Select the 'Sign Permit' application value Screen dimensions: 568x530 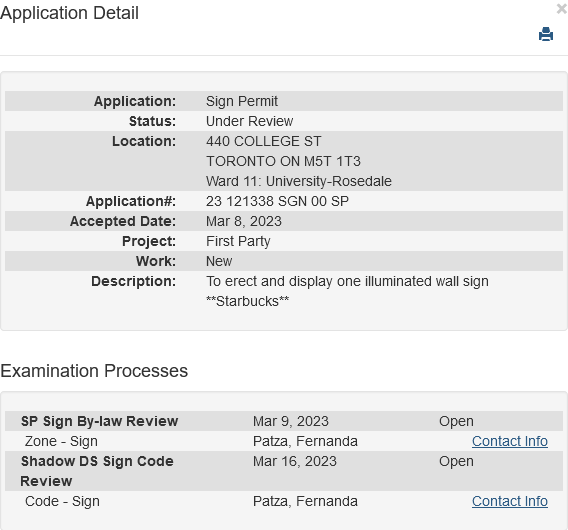[x=242, y=101]
